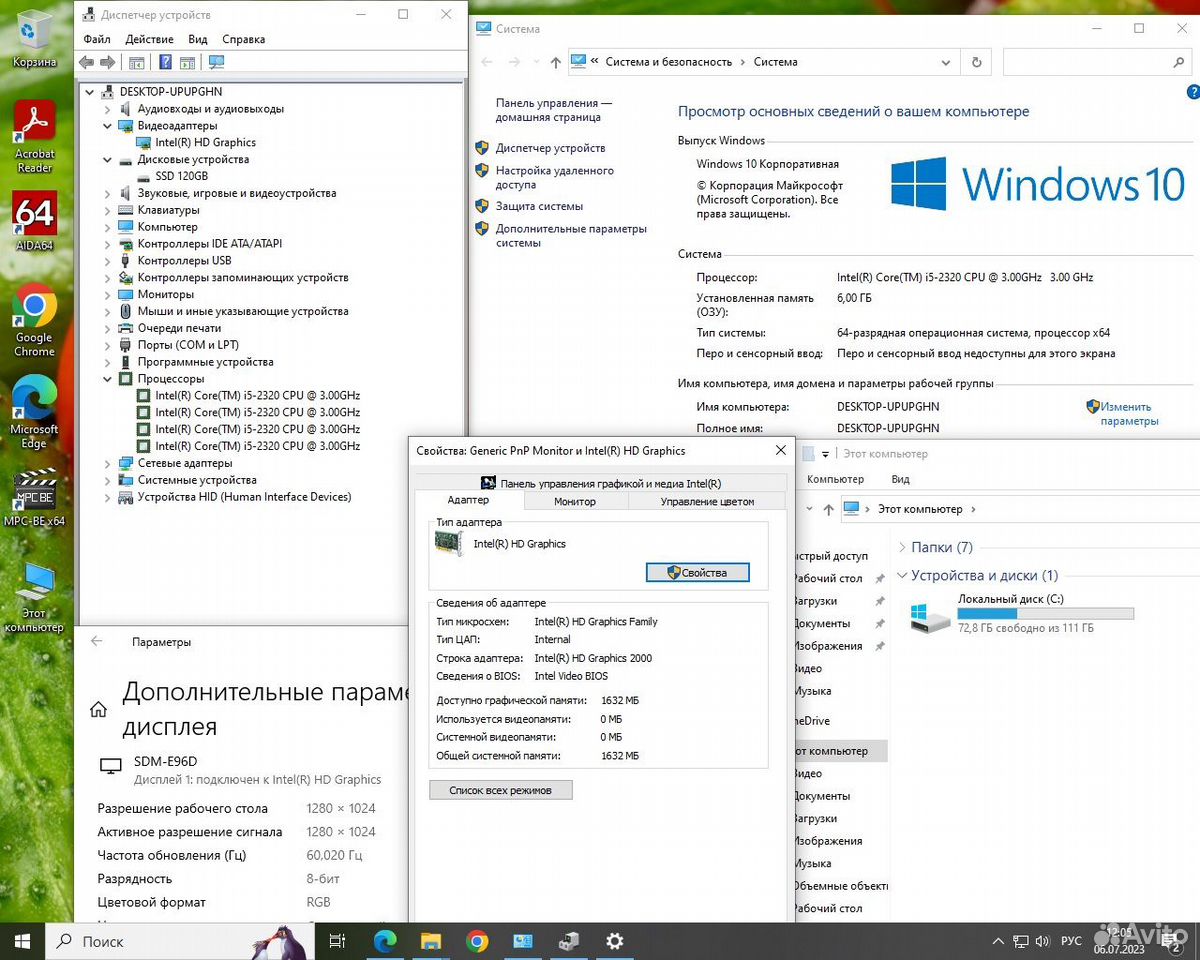Click Back arrow in Device Manager toolbar

pos(86,62)
